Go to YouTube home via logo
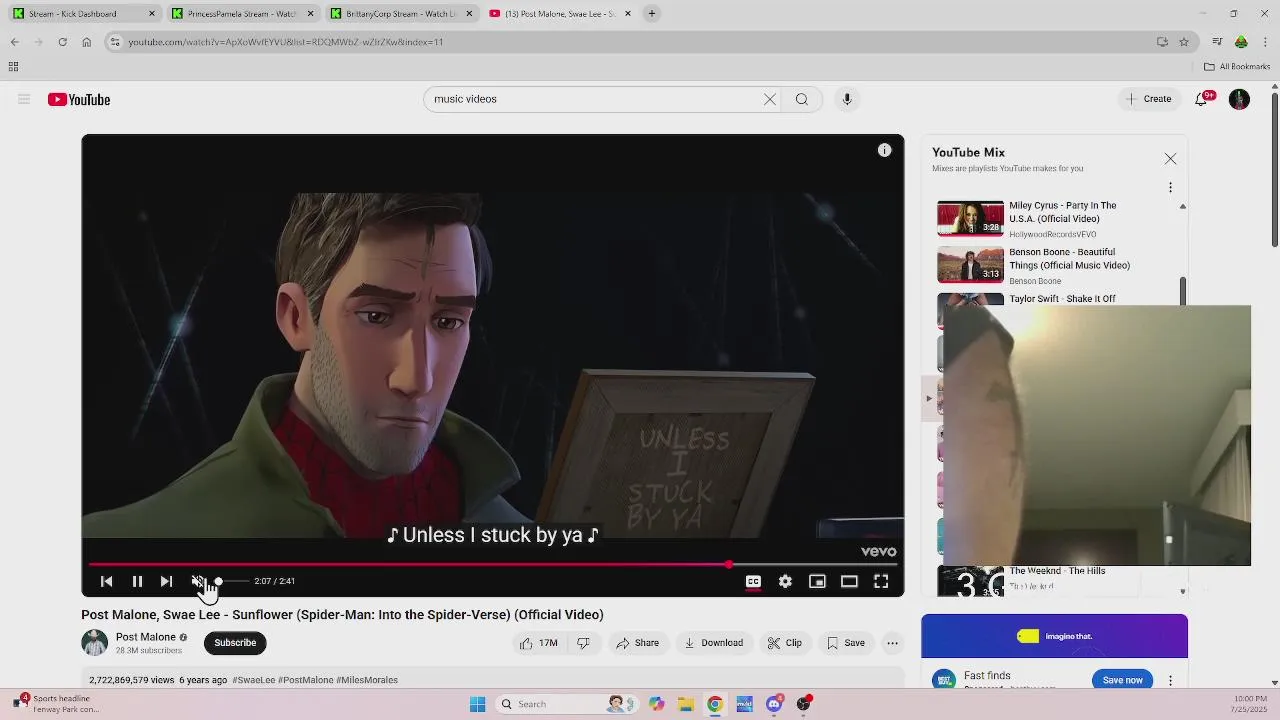Screen dimensions: 1280x720 [79, 99]
